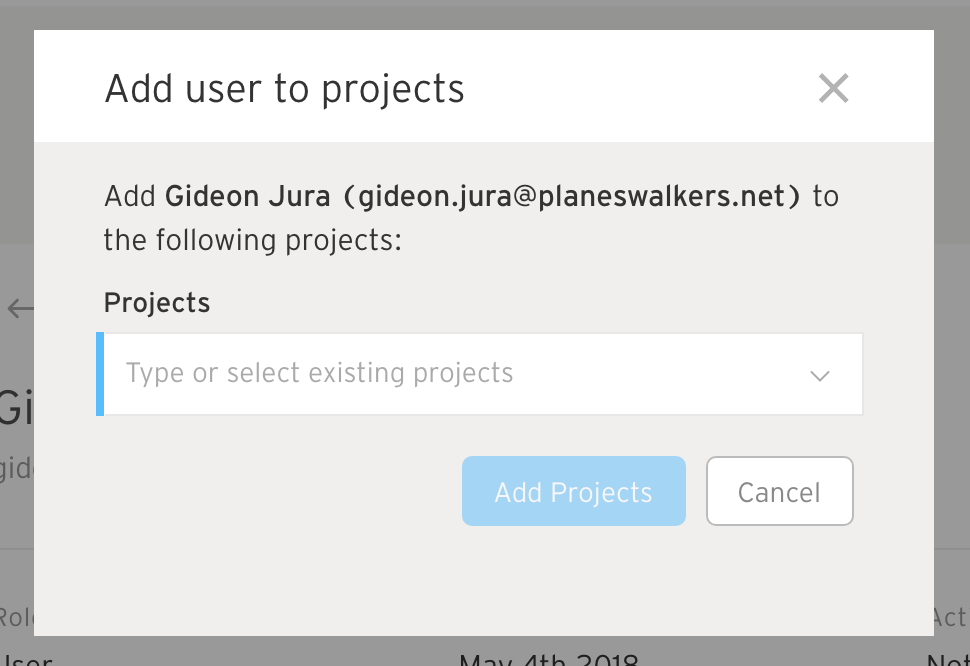Click the back arrow behind the dialog
The image size is (970, 666).
point(20,308)
